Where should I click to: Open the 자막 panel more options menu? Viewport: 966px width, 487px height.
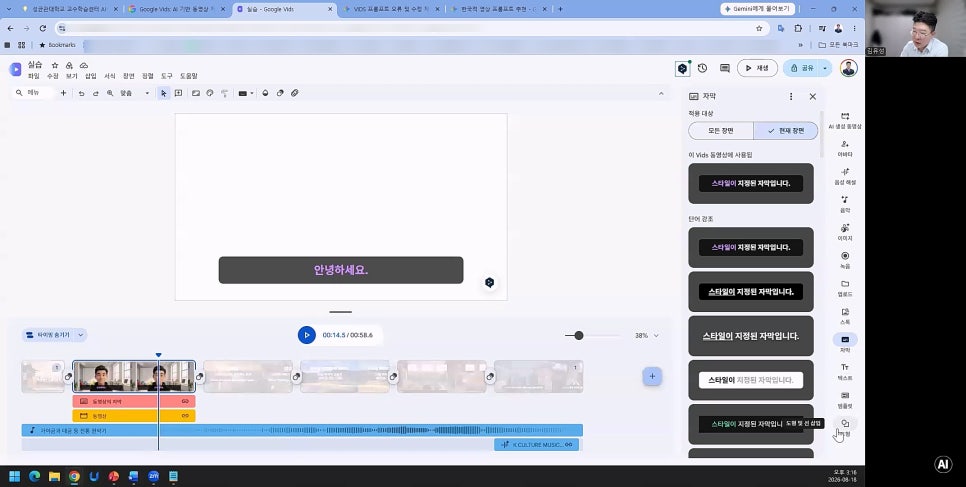tap(791, 96)
